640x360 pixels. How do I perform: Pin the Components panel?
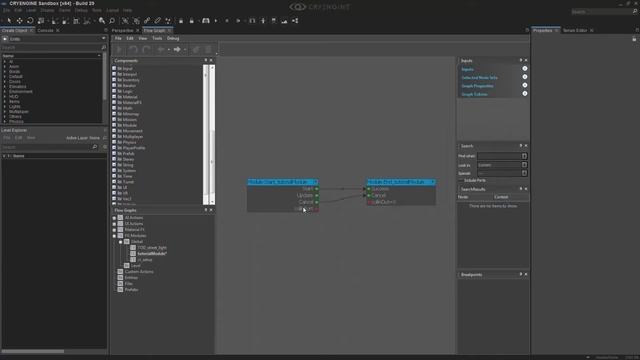coord(206,60)
